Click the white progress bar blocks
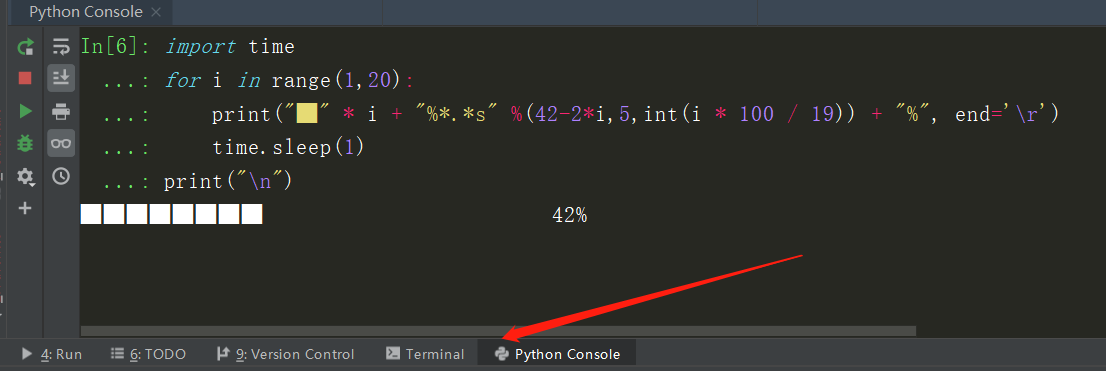 171,214
